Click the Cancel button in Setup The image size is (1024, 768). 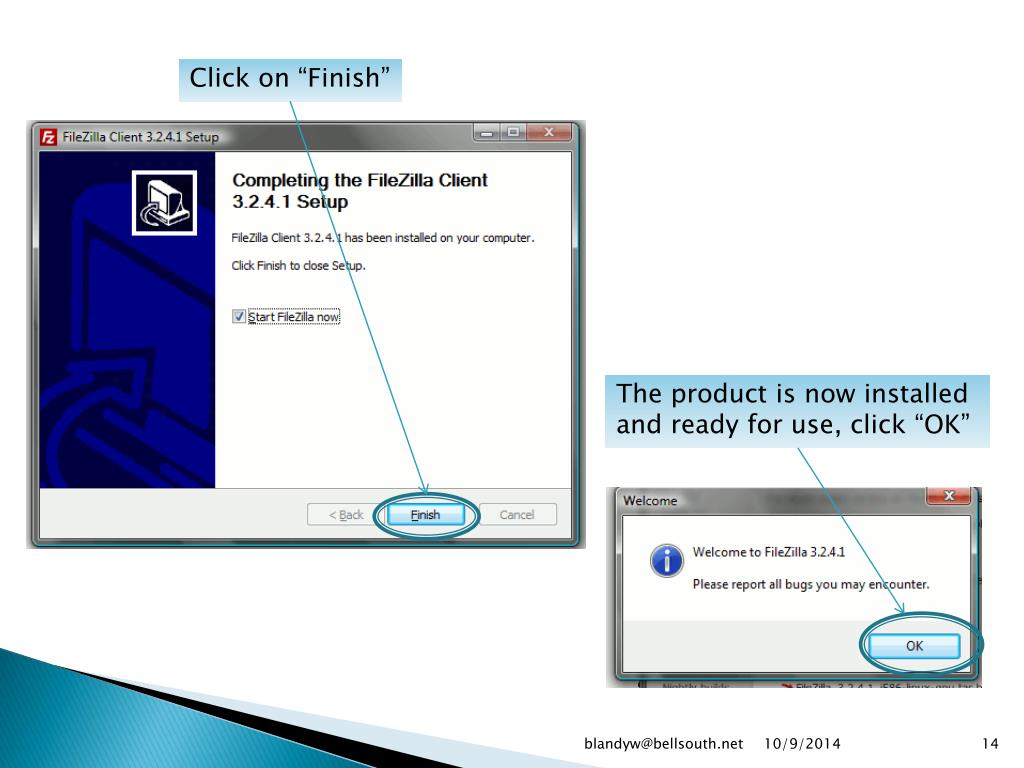click(x=517, y=515)
